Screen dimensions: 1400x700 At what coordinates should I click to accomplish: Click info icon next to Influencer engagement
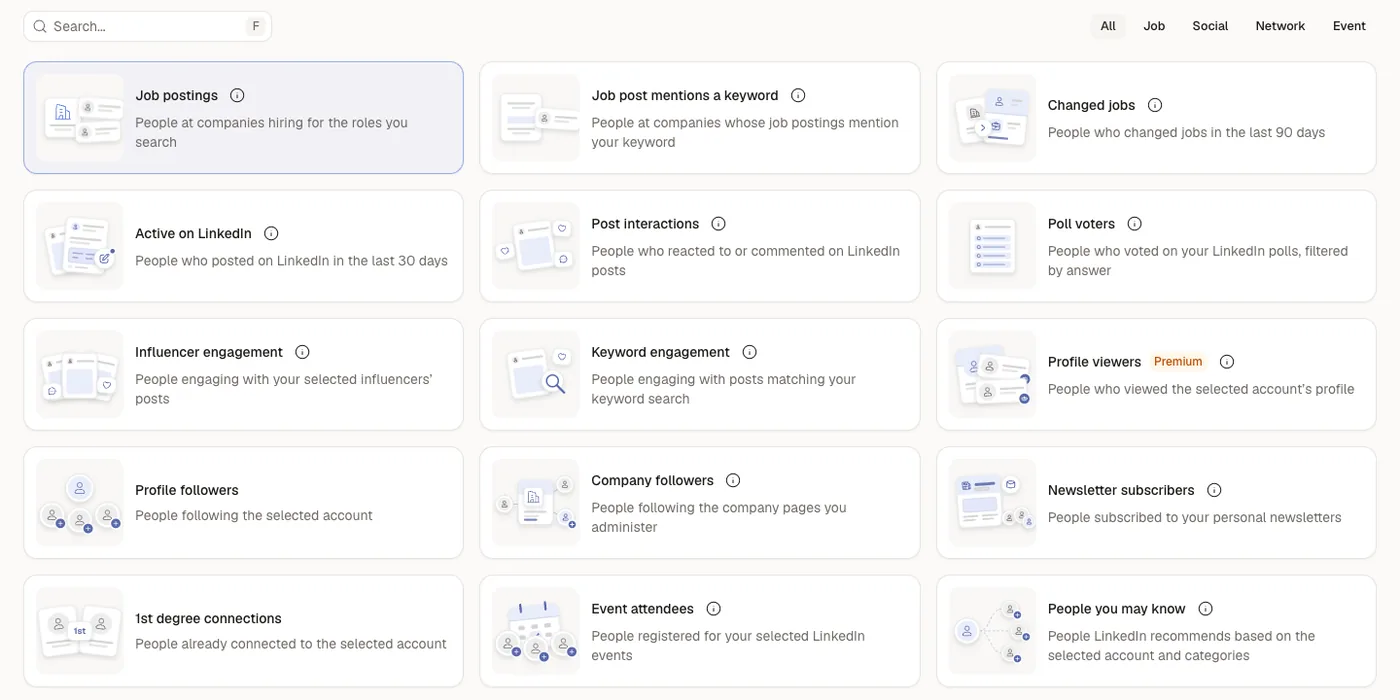pos(302,352)
